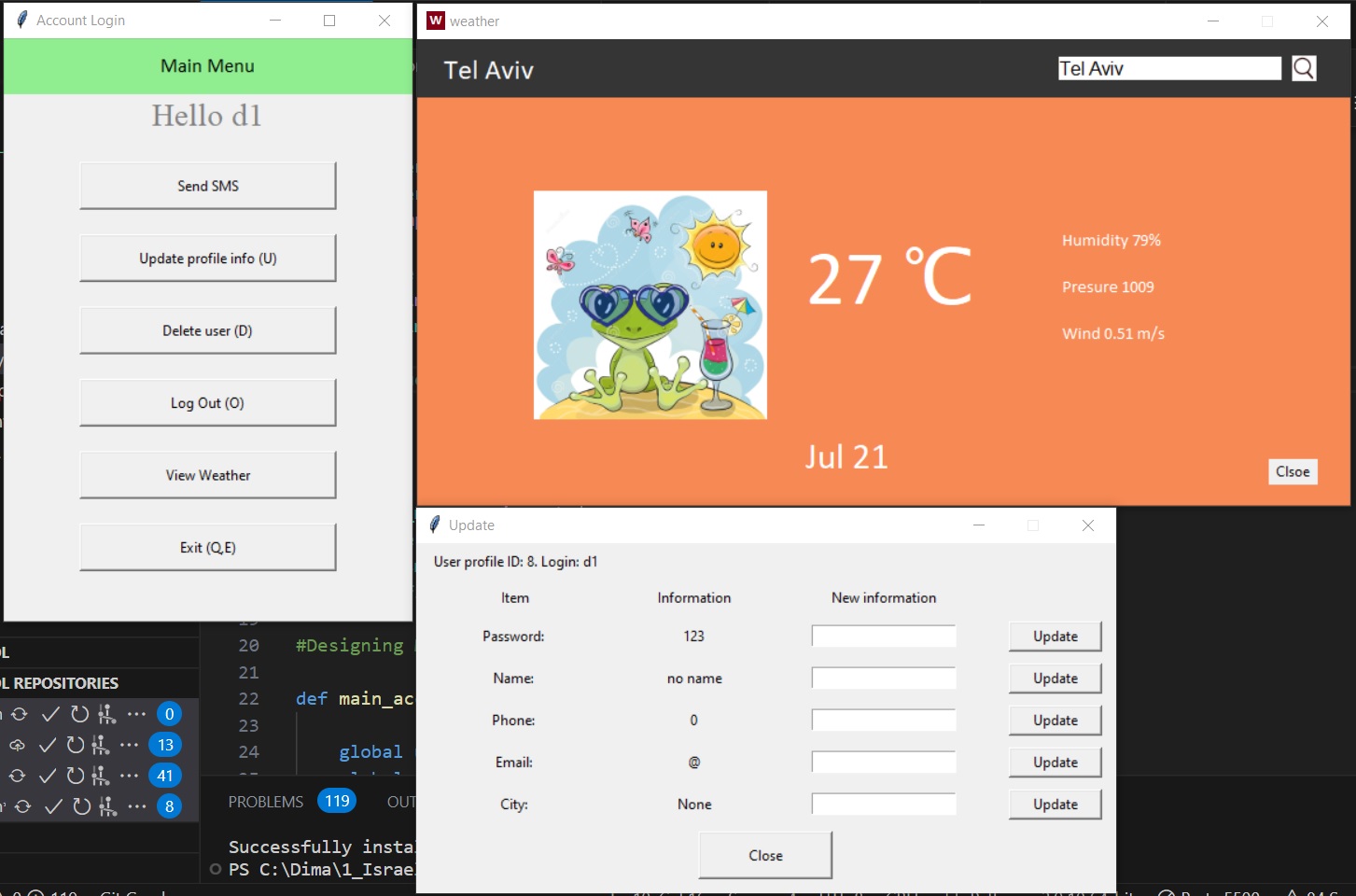Open View Weather from main menu

pyautogui.click(x=208, y=475)
